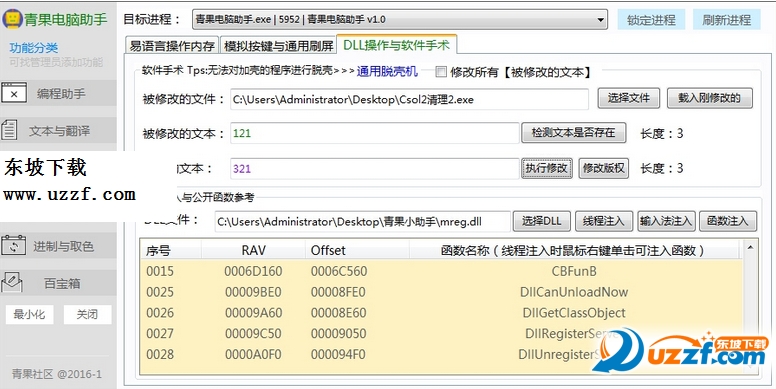776x389 pixels.
Task: Click the function list scrollbar up arrow
Action: [x=750, y=247]
